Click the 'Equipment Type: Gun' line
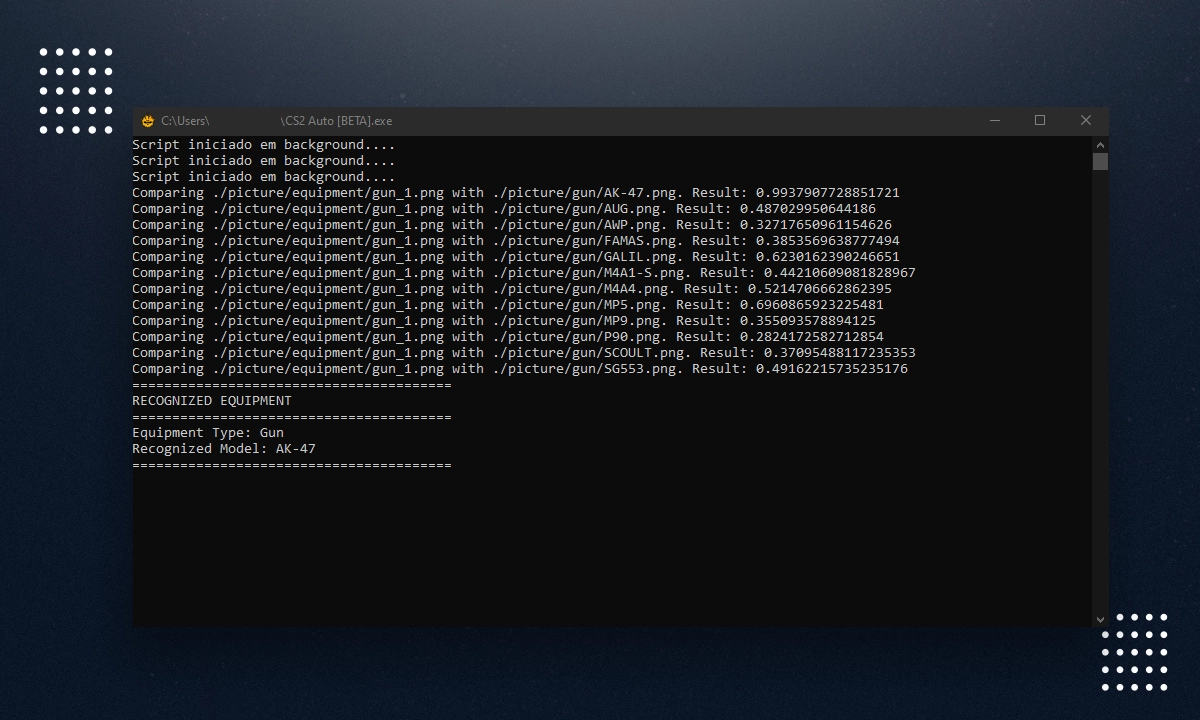This screenshot has width=1200, height=720. click(208, 433)
